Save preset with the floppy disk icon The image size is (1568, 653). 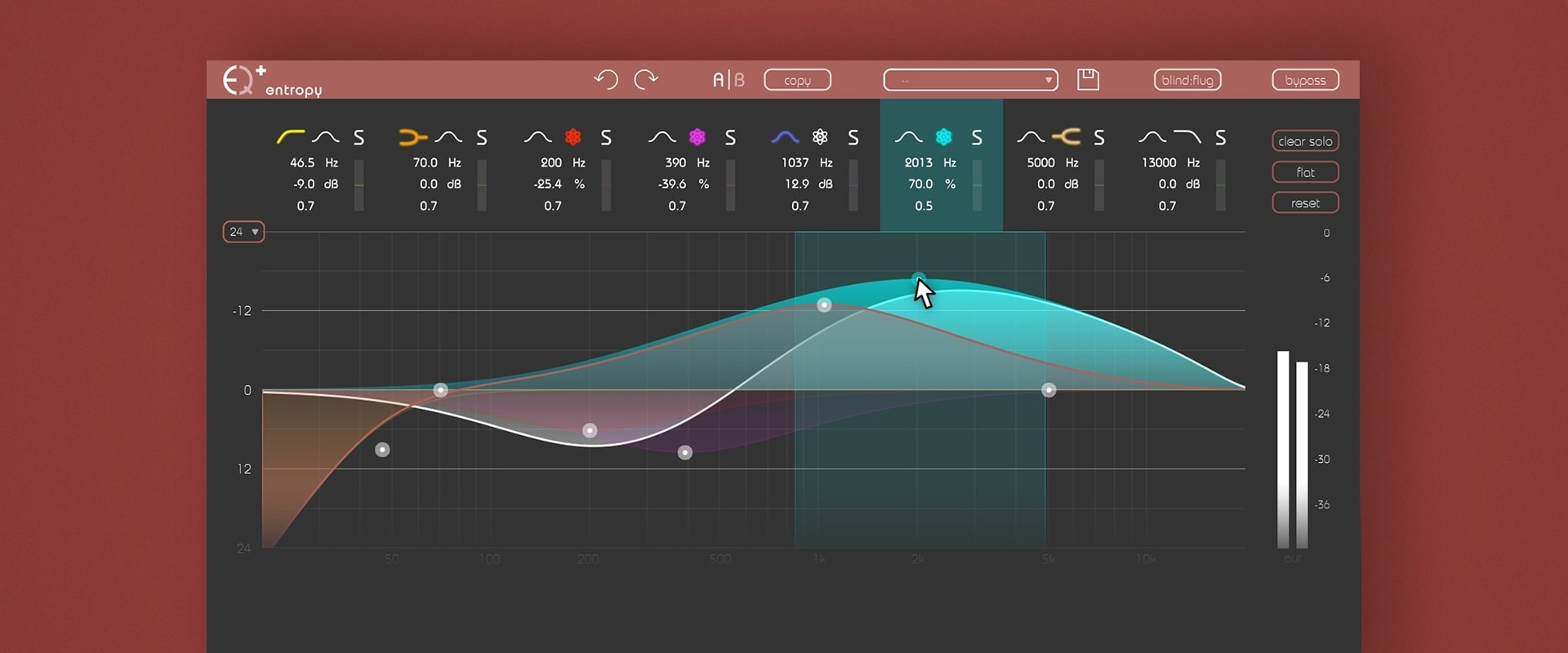pos(1088,79)
